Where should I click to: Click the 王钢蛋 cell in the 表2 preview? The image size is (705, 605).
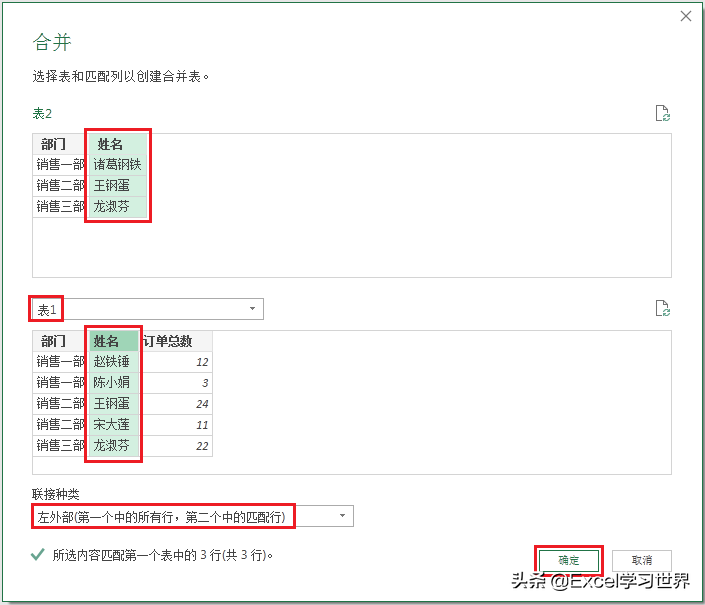[x=117, y=186]
